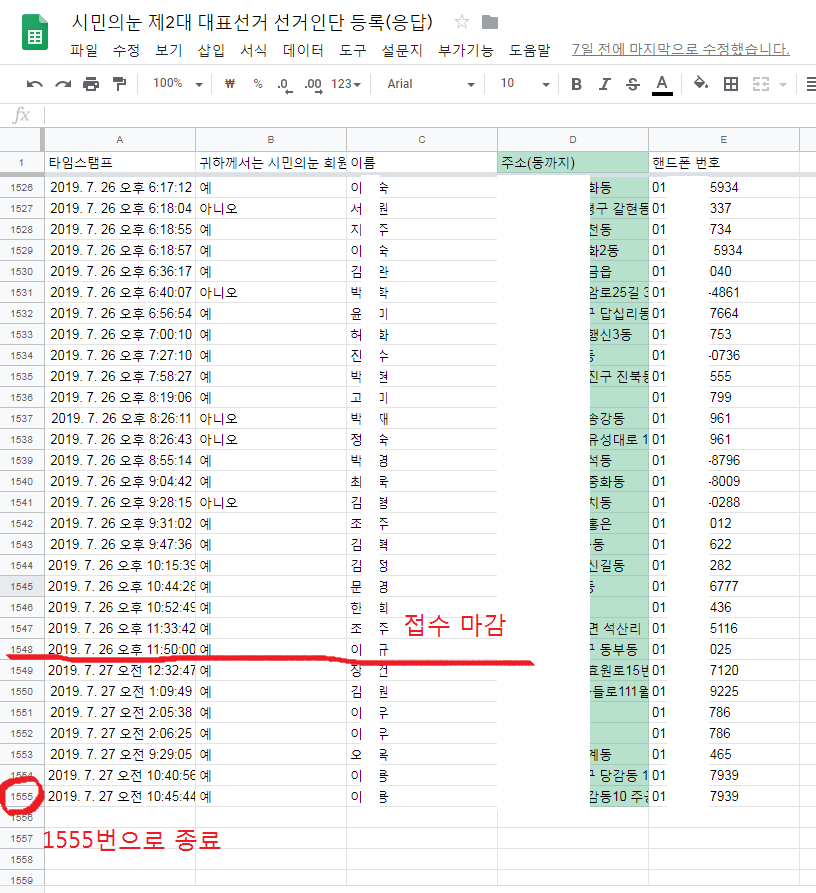Image resolution: width=816 pixels, height=893 pixels.
Task: Open the 데이터 menu
Action: 303,50
